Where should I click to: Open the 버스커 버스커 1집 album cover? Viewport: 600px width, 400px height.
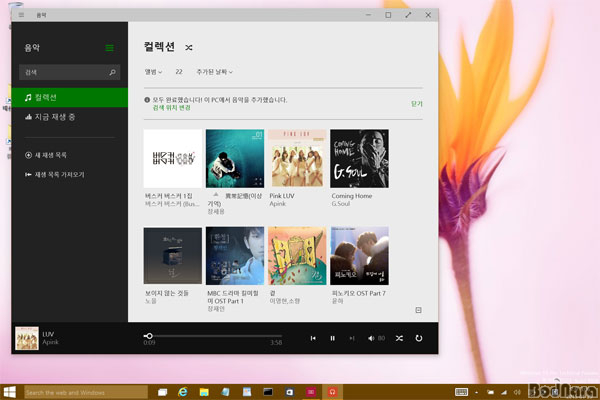pos(173,158)
